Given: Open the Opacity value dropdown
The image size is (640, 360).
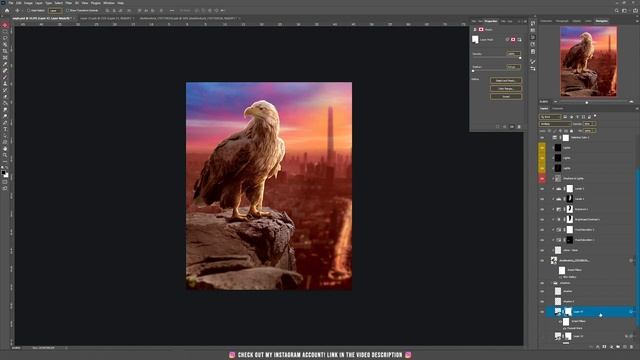Looking at the screenshot, I should click(593, 124).
